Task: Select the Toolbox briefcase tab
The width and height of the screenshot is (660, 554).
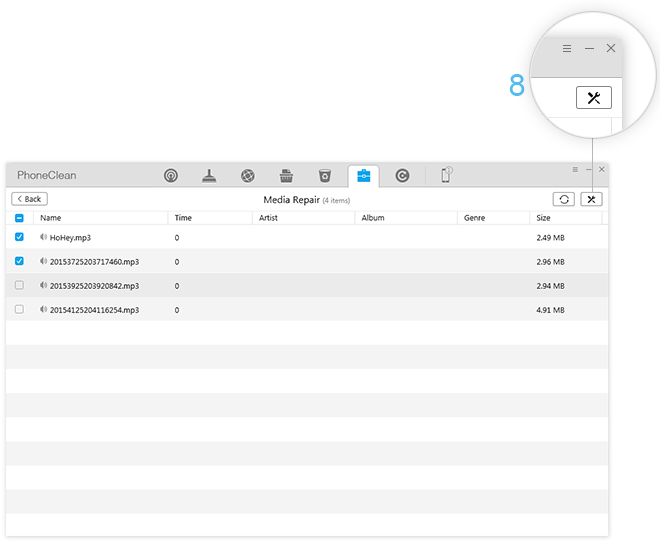Action: pos(363,176)
